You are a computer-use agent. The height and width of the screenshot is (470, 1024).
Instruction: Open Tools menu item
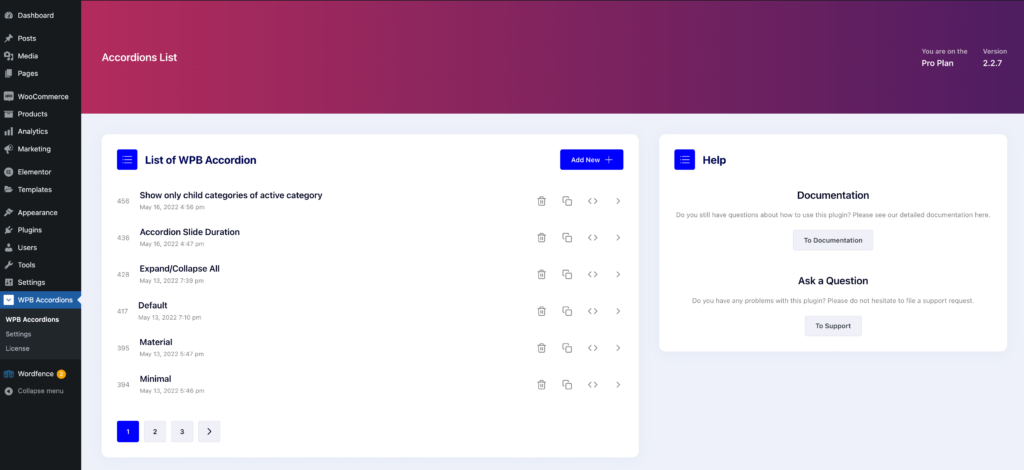40,265
